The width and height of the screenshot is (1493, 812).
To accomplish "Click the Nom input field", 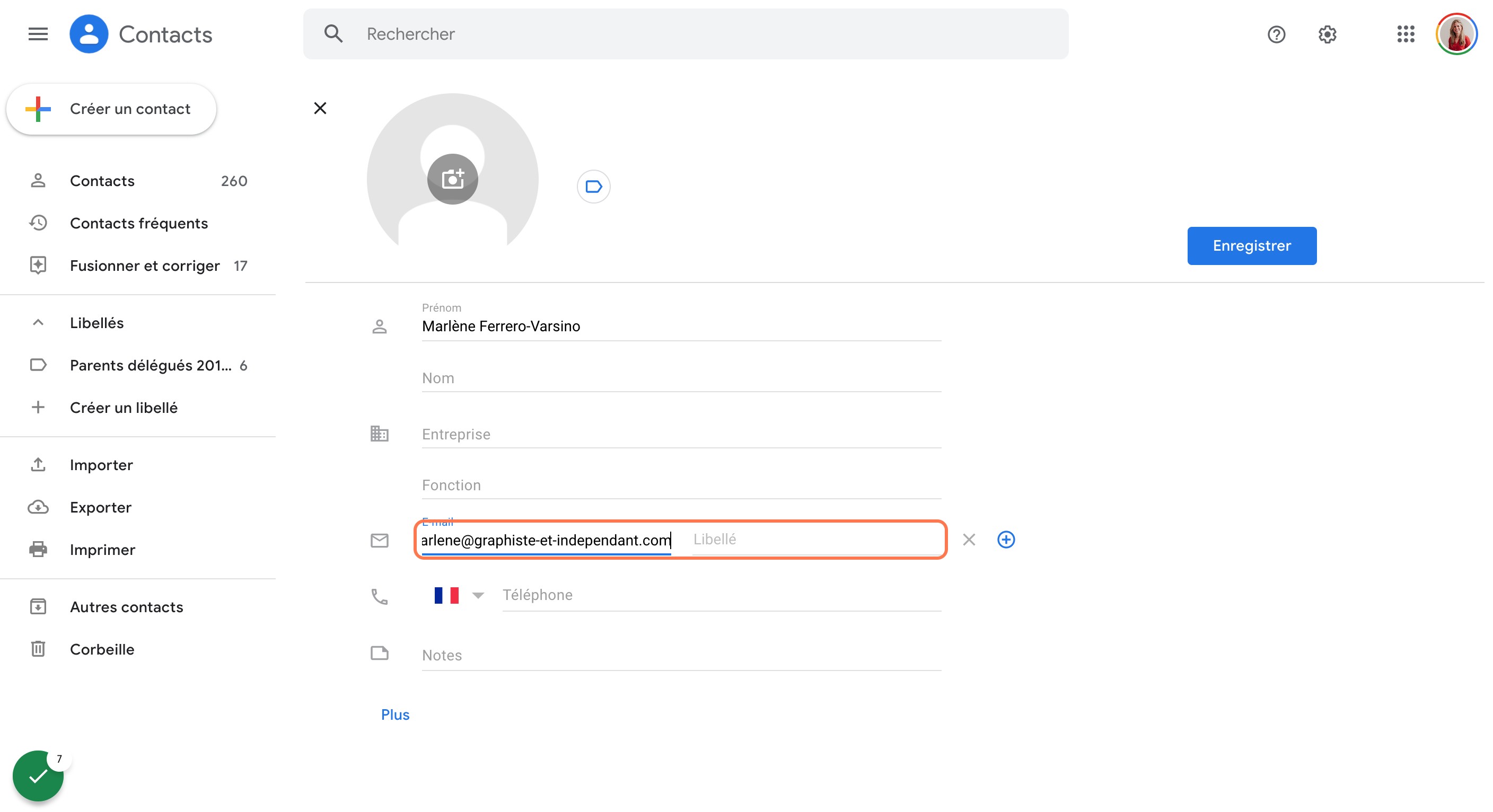I will coord(682,378).
